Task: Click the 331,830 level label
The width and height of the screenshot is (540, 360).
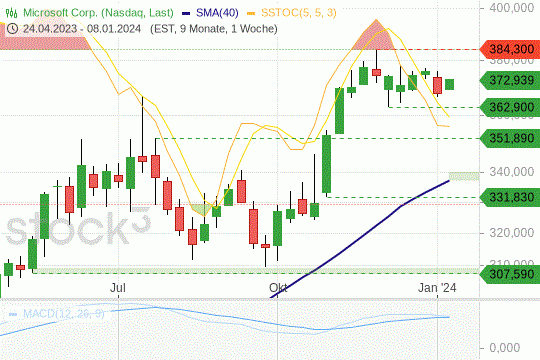Action: 510,197
